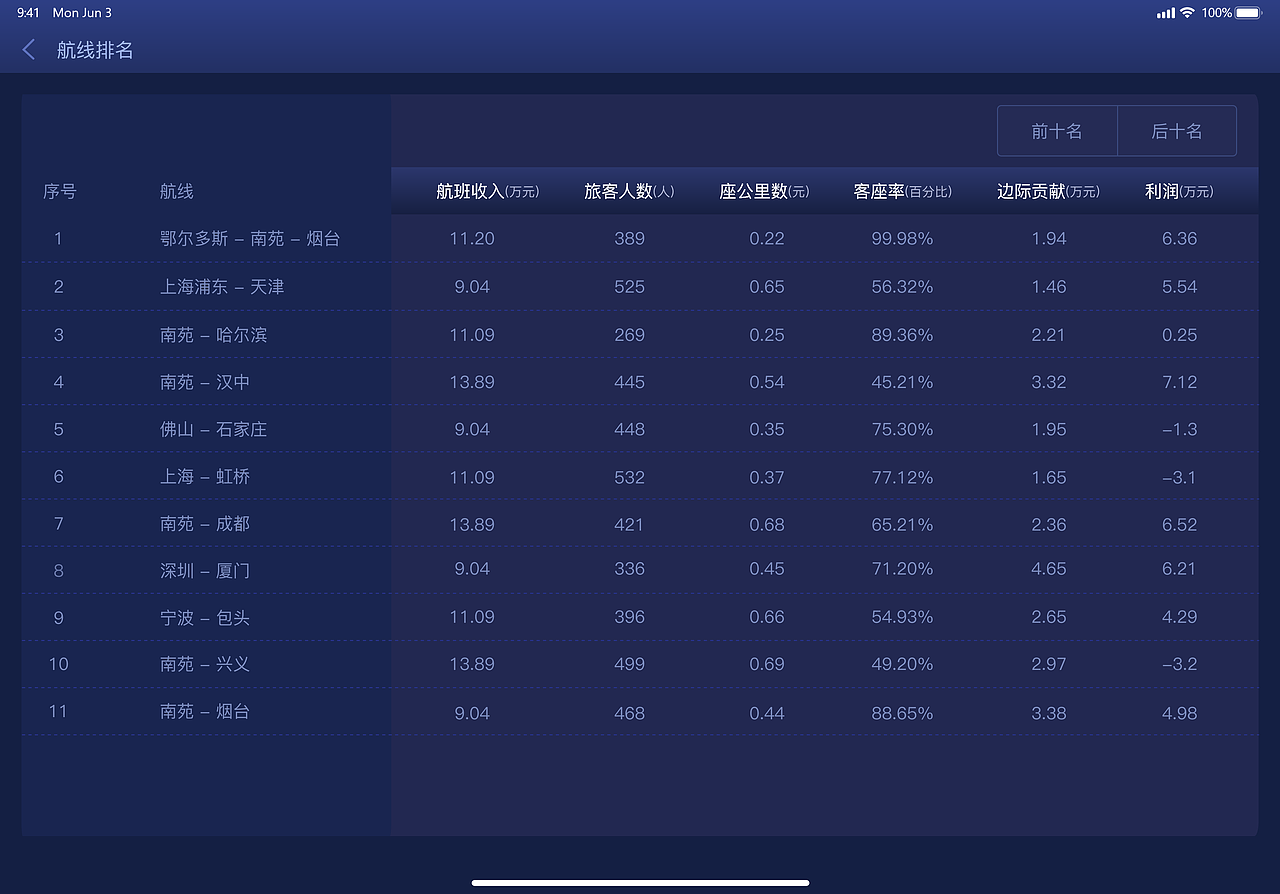Select route 佛山 – 石家庄

213,429
